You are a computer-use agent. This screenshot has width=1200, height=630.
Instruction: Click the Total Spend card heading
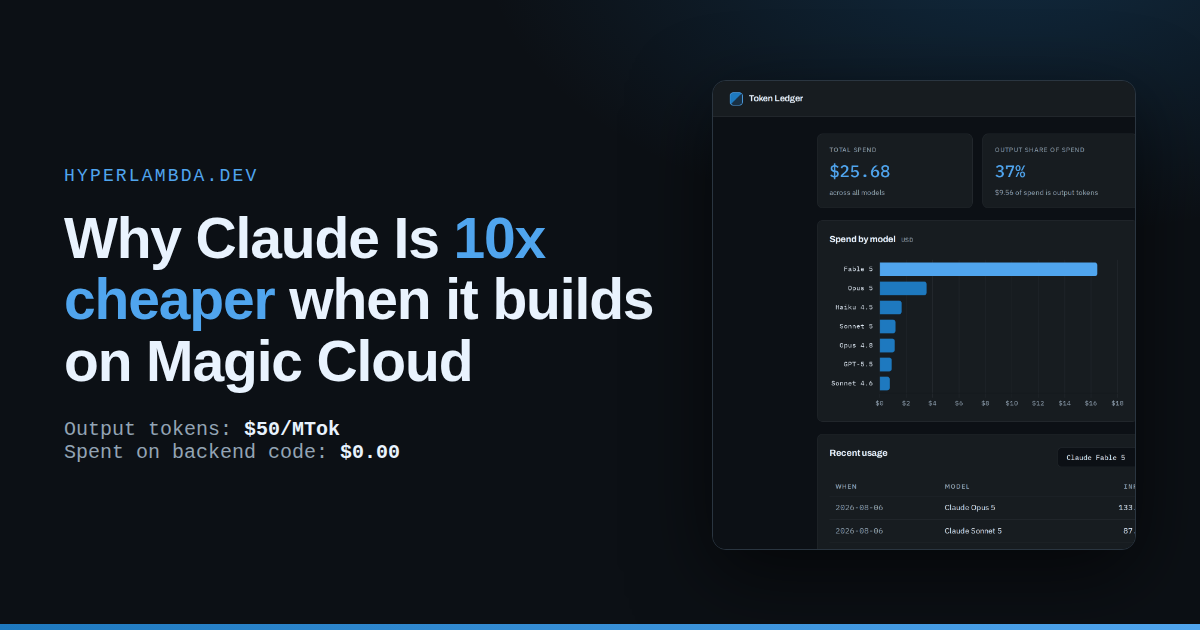pos(853,150)
